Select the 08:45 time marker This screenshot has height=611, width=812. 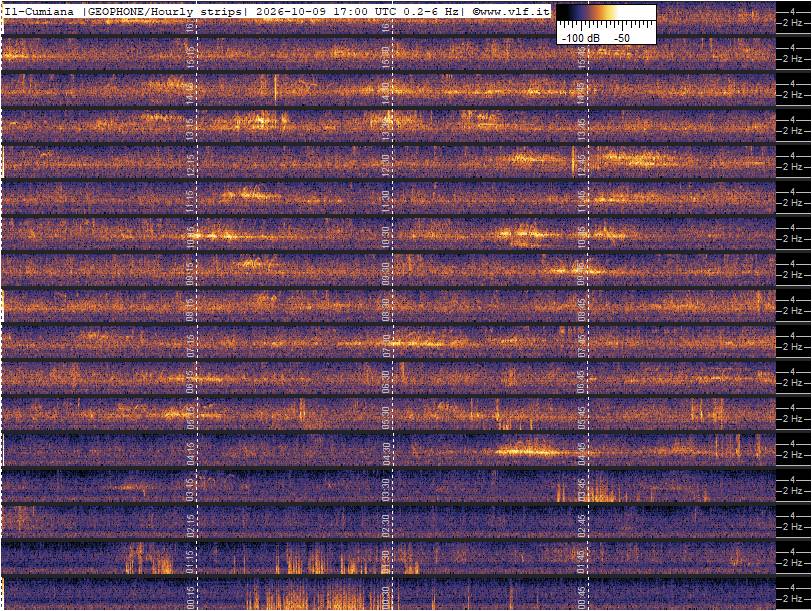pyautogui.click(x=582, y=310)
